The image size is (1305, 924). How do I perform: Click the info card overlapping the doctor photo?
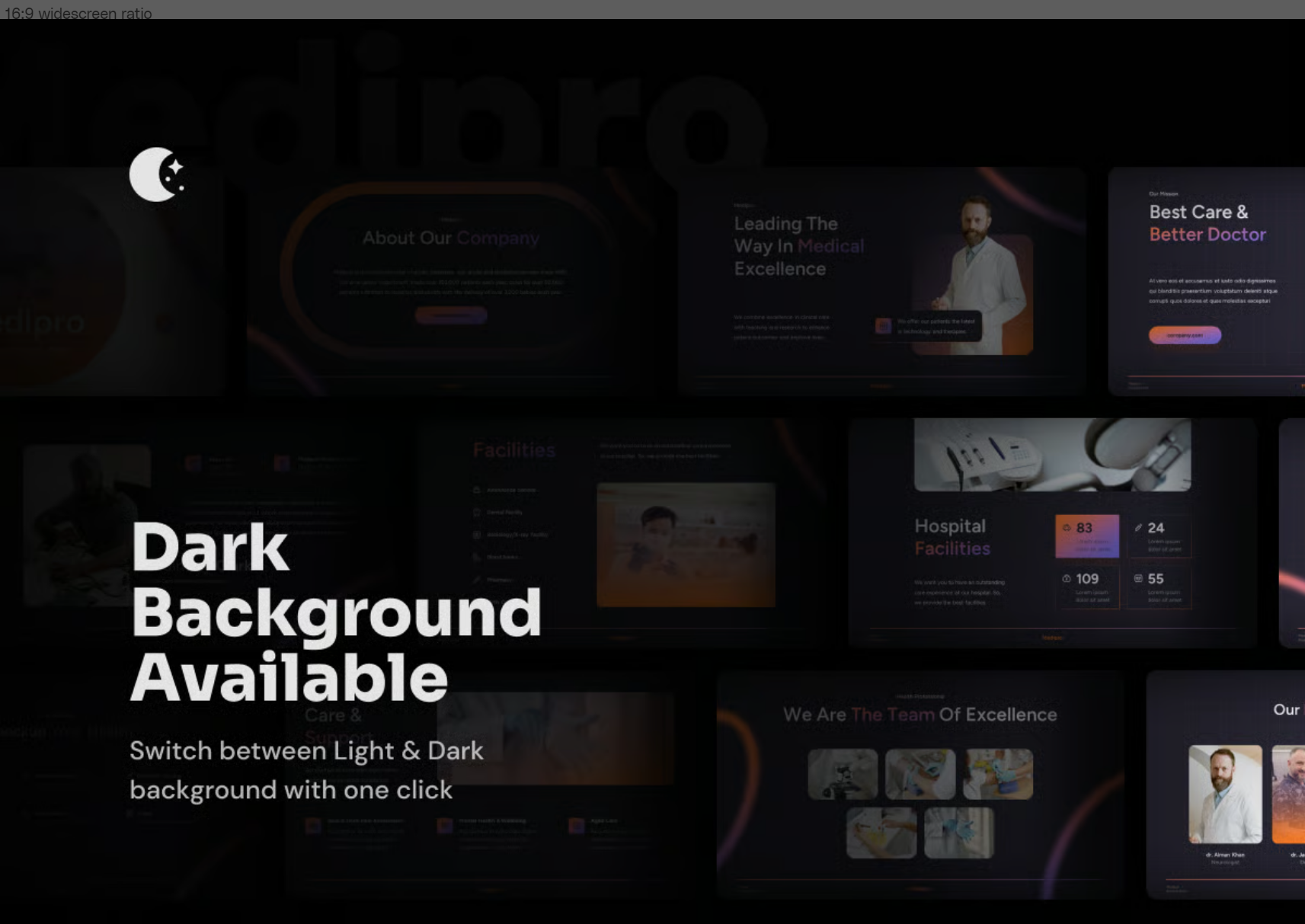click(x=927, y=327)
